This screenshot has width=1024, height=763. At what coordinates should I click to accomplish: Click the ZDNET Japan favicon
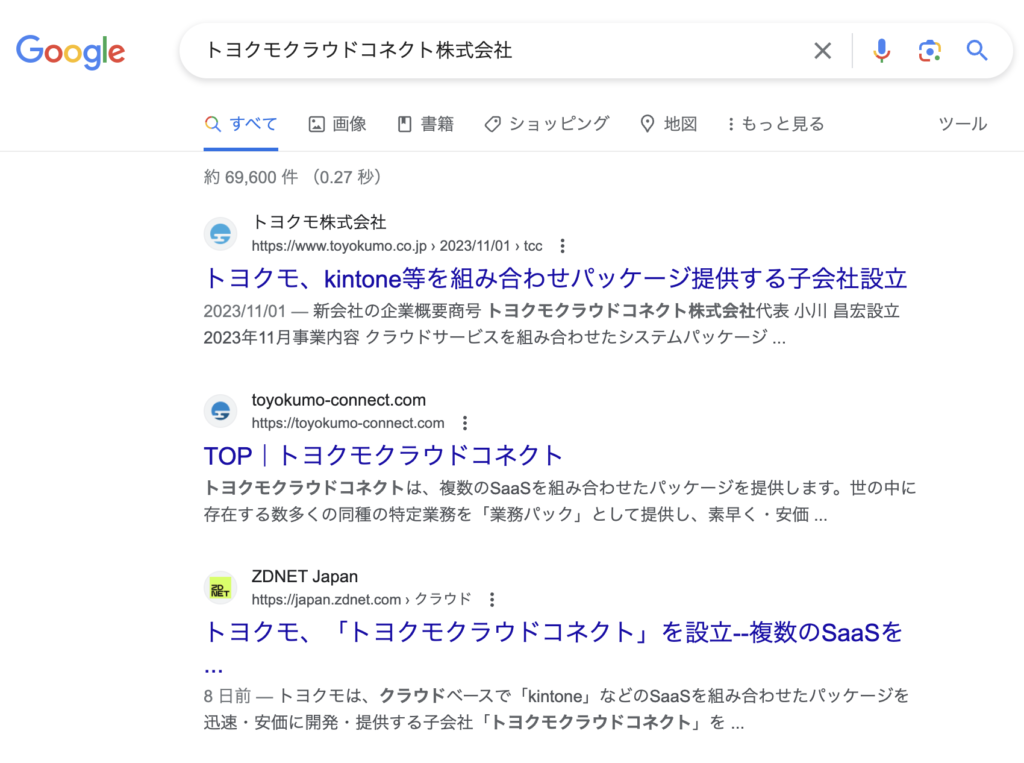tap(221, 588)
